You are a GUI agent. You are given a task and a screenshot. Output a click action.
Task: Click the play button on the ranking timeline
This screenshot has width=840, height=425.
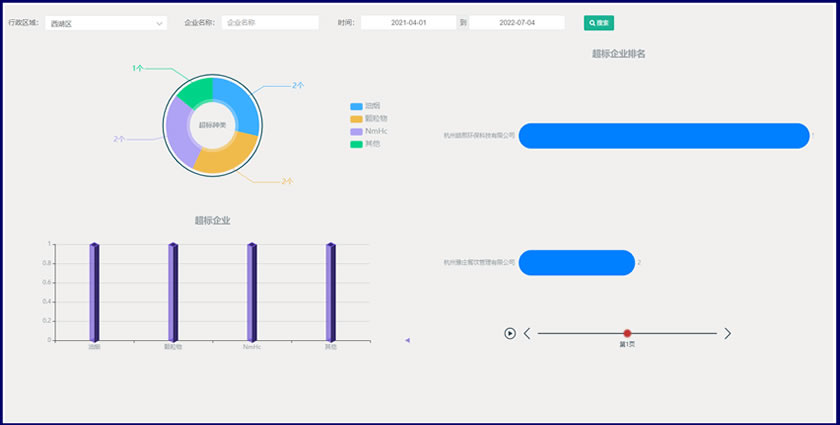click(510, 333)
